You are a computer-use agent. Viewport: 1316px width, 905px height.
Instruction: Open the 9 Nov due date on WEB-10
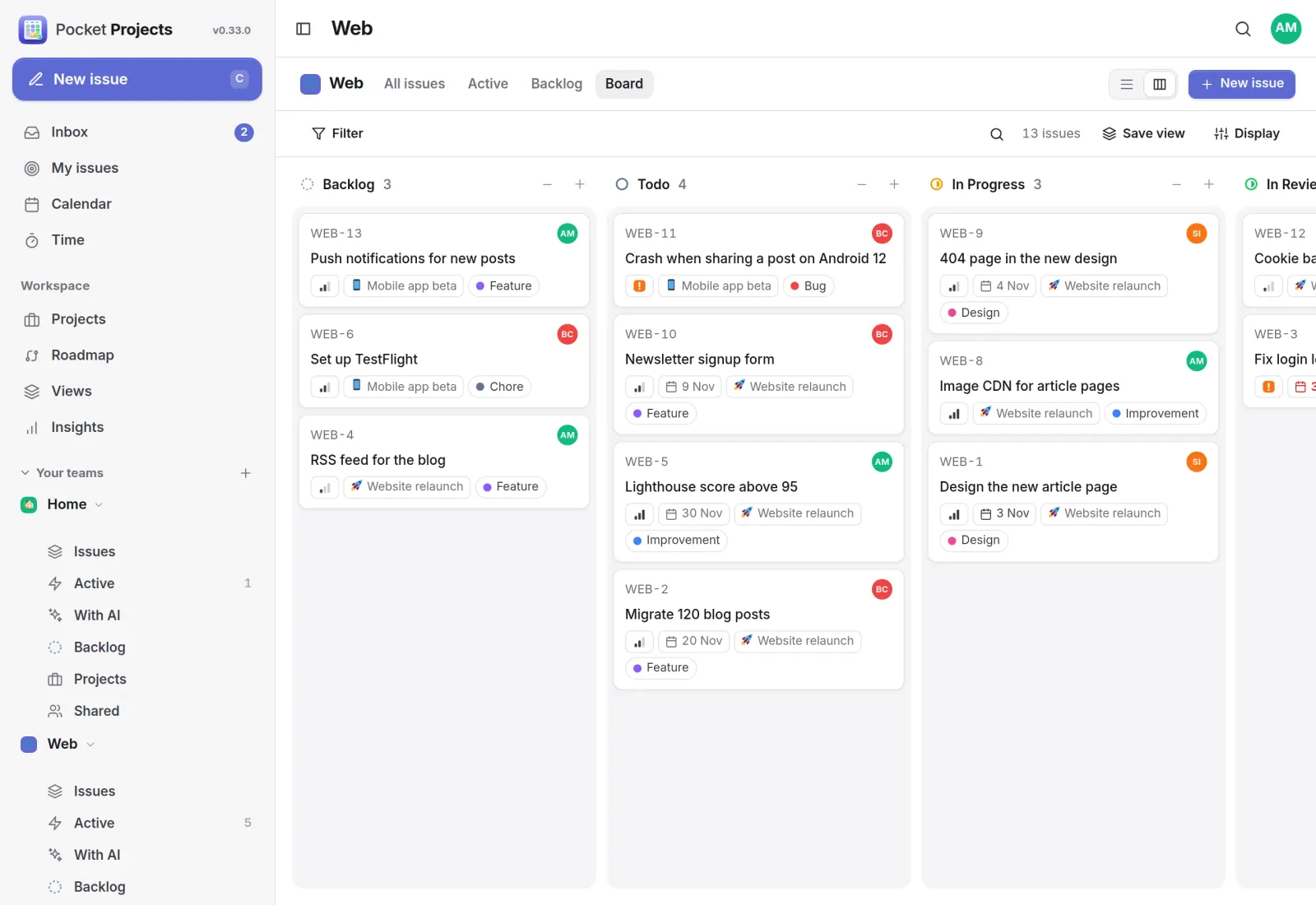(690, 387)
